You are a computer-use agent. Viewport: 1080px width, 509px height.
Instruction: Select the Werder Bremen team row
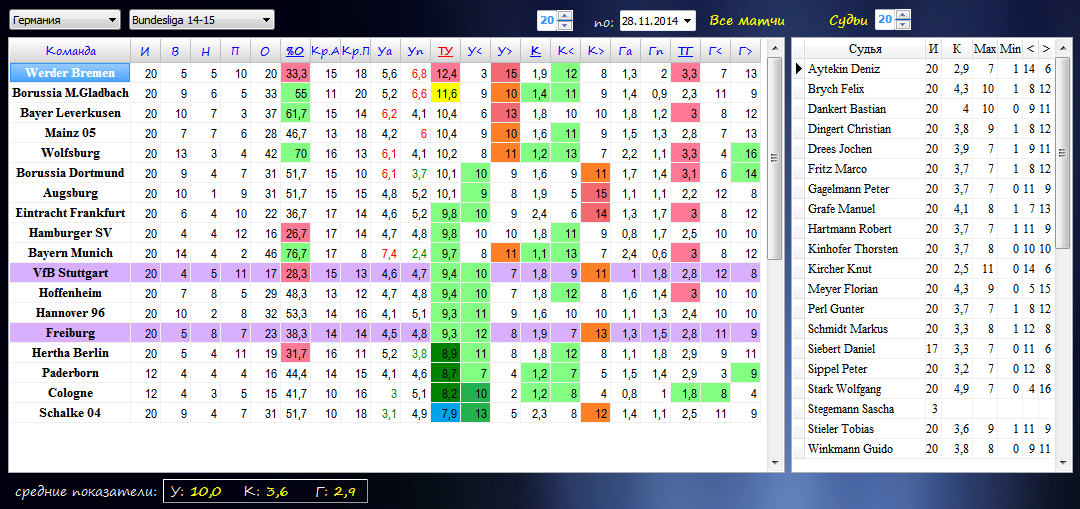70,72
